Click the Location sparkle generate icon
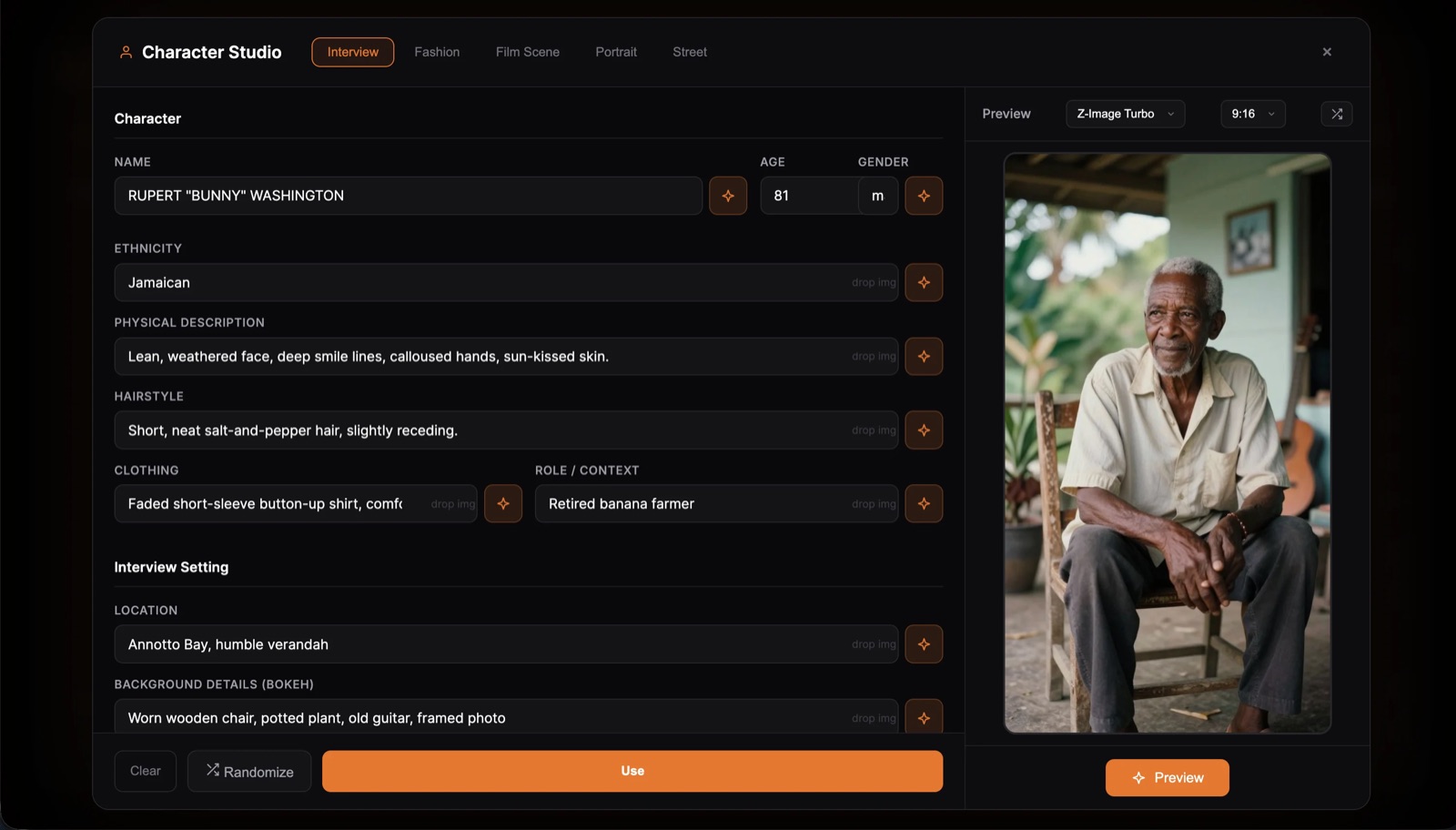This screenshot has width=1456, height=830. [924, 644]
